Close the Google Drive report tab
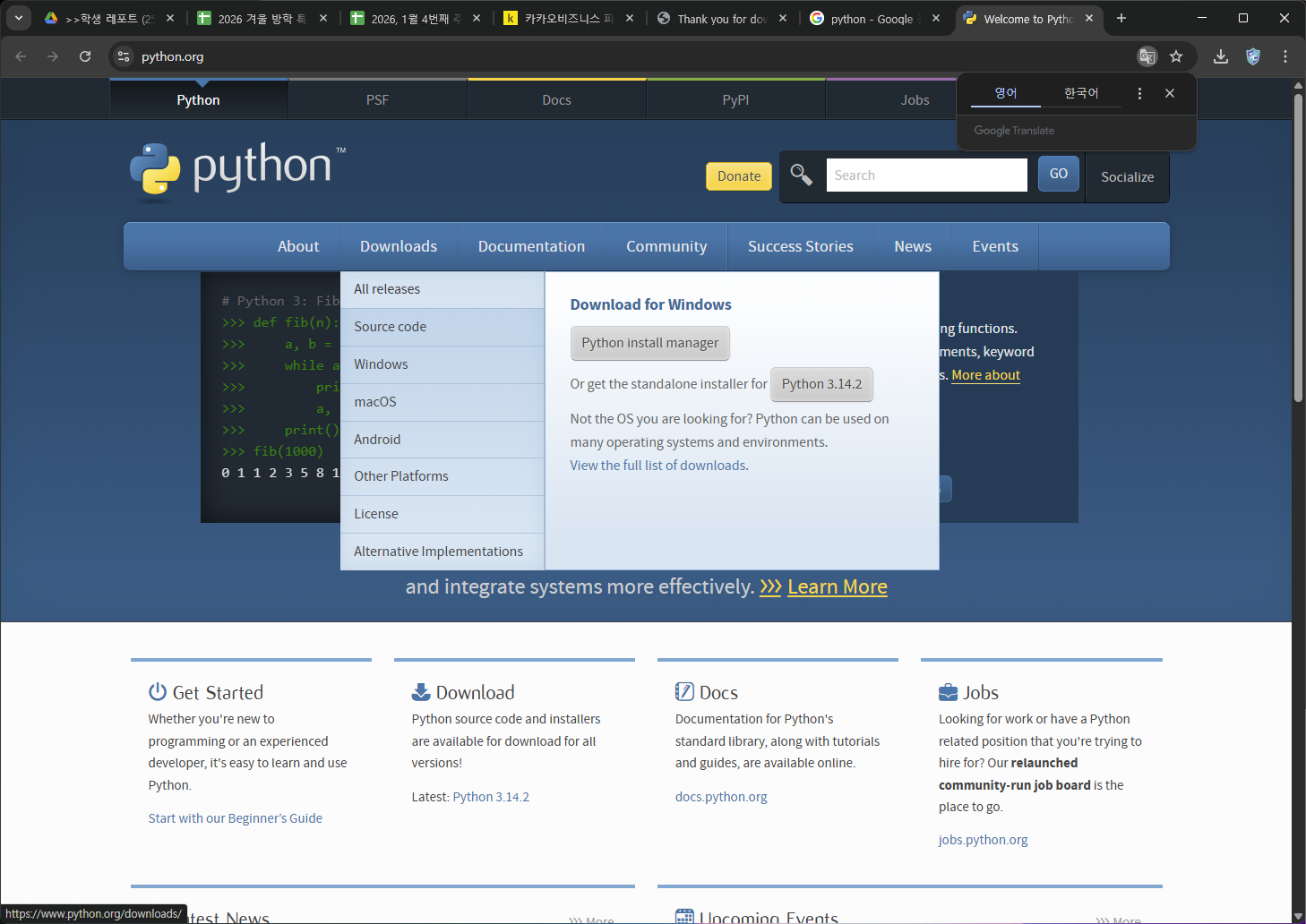The height and width of the screenshot is (924, 1306). pos(170,18)
